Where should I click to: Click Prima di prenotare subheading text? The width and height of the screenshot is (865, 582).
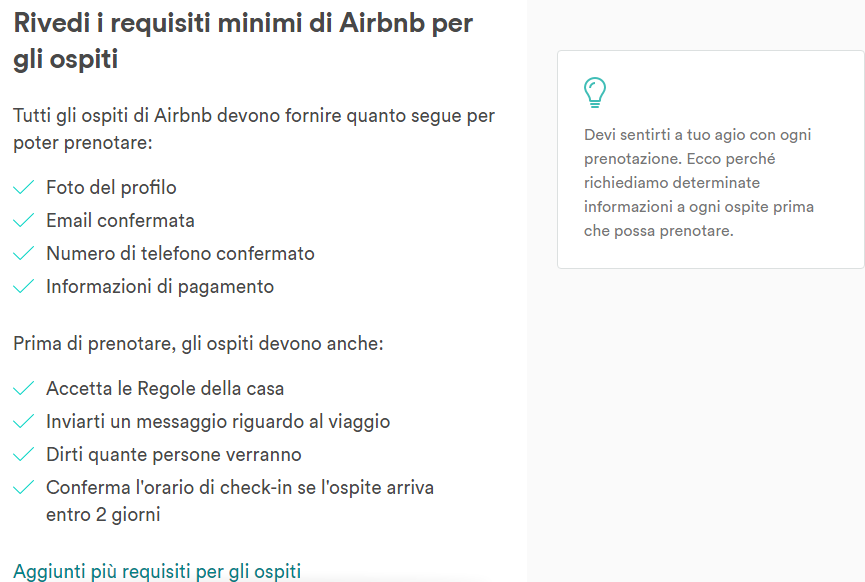click(x=198, y=344)
